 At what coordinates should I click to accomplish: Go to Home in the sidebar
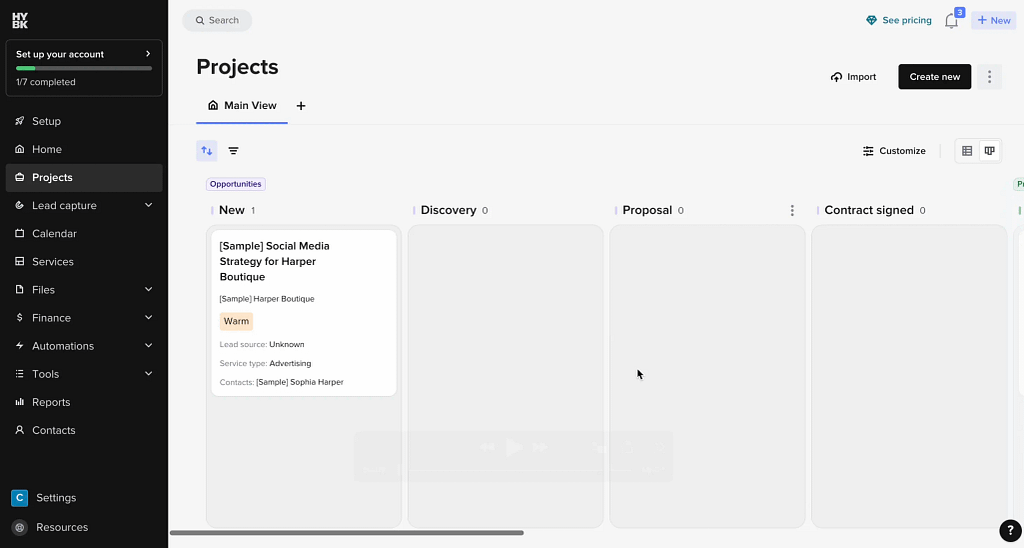pyautogui.click(x=84, y=150)
